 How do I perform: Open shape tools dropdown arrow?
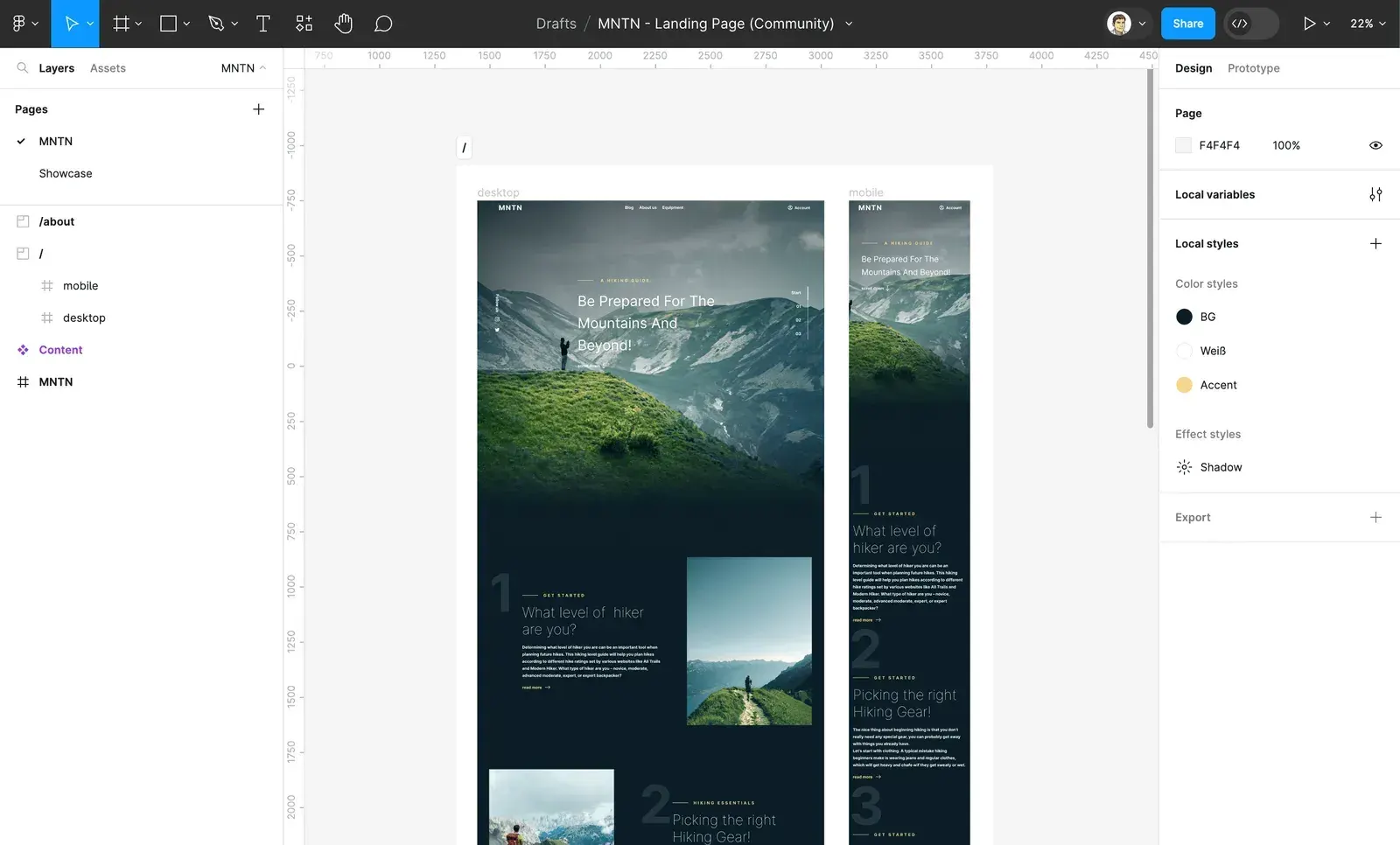(x=186, y=24)
